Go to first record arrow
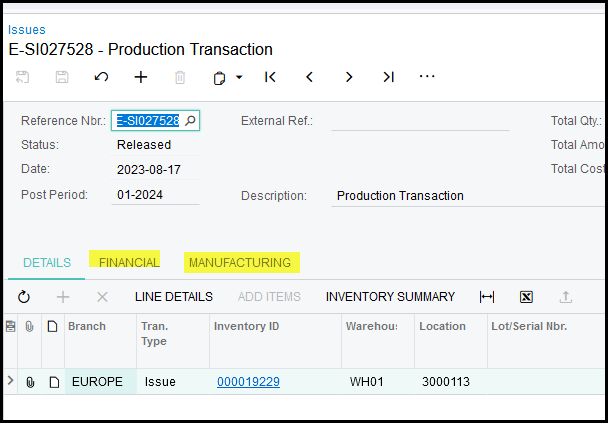 (270, 77)
